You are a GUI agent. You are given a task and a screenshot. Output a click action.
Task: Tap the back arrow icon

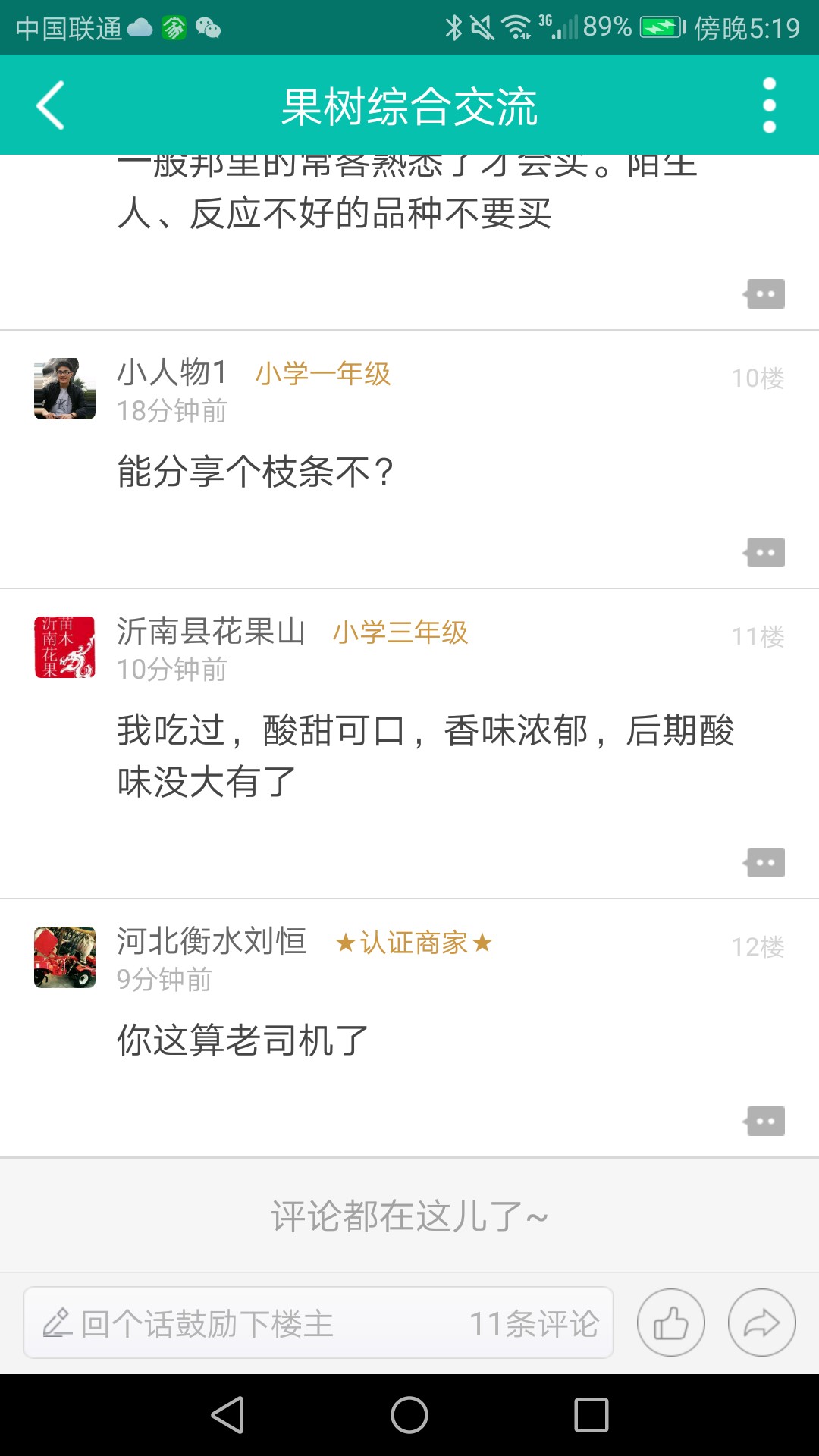pyautogui.click(x=50, y=105)
